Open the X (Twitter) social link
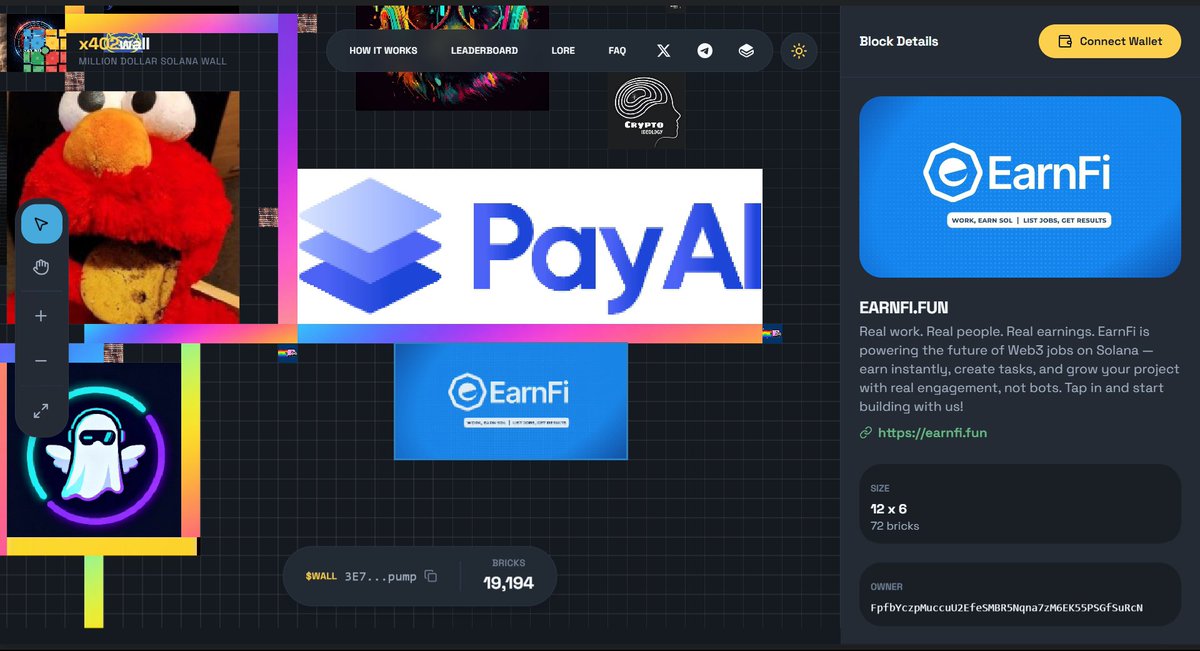1200x651 pixels. (664, 51)
